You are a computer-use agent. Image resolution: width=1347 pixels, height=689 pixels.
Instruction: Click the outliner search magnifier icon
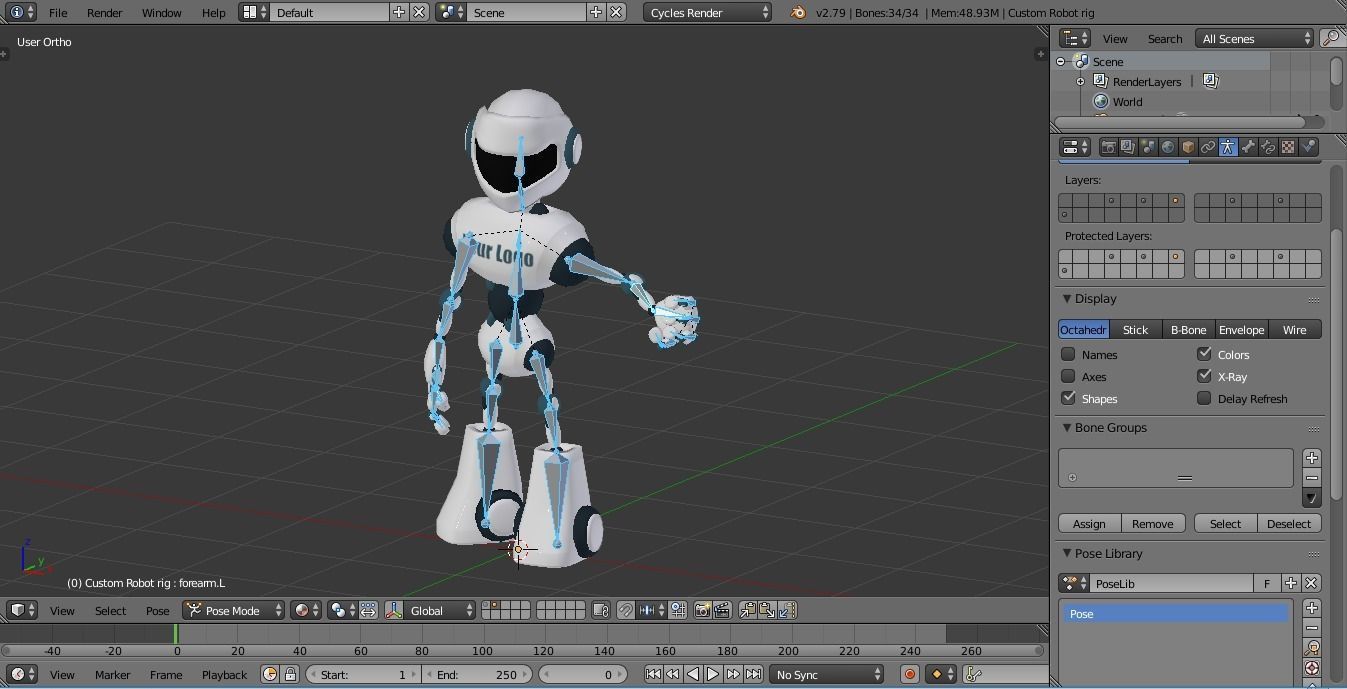click(1331, 38)
